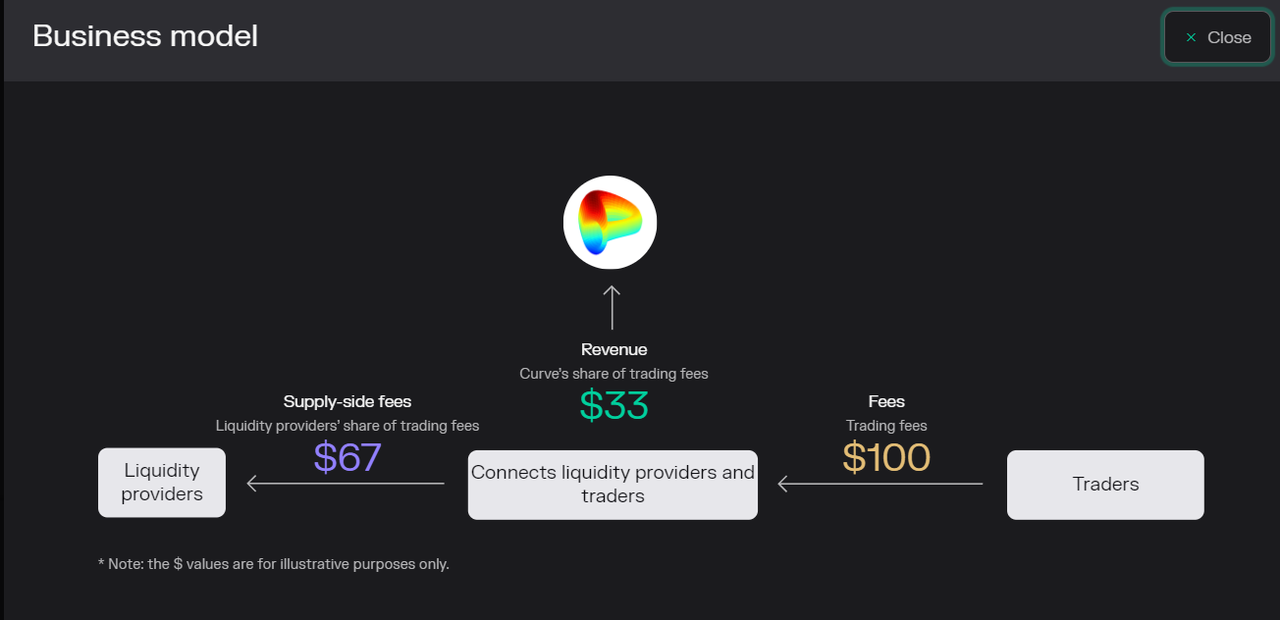Click the yellow $100 fees value
1280x620 pixels.
pyautogui.click(x=886, y=457)
